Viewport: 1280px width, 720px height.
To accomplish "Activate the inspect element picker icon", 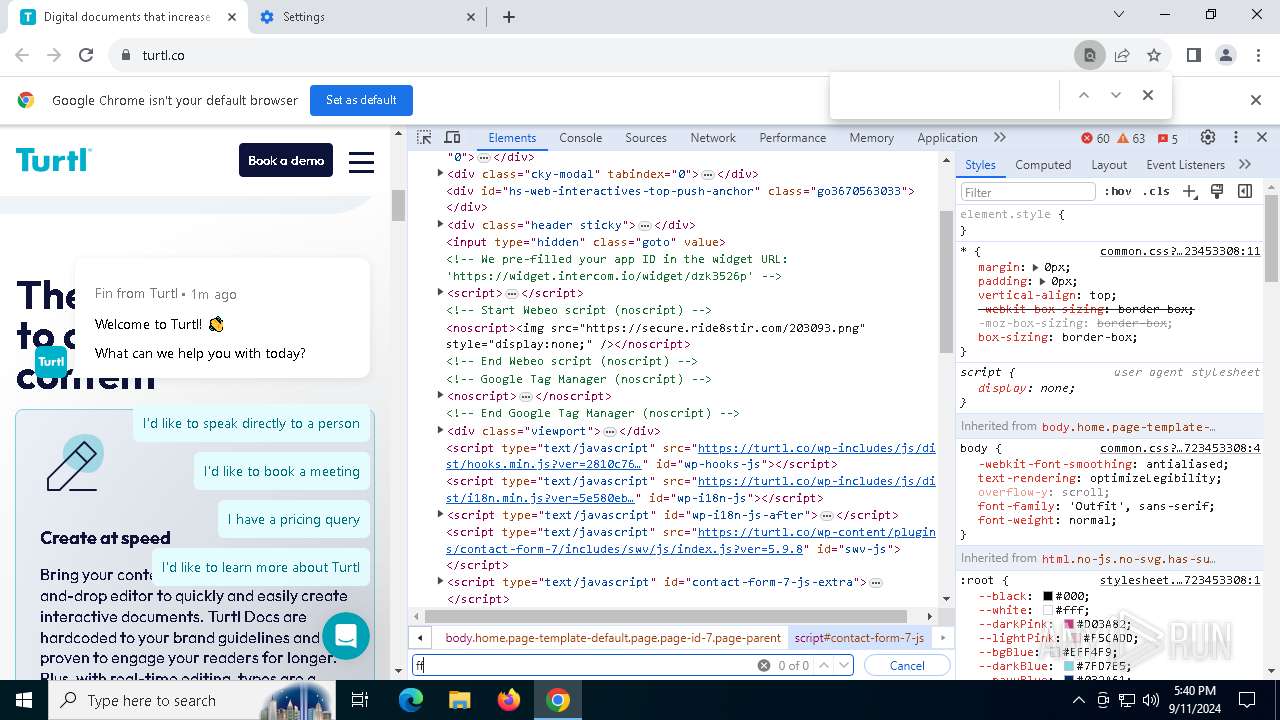I will (x=424, y=138).
